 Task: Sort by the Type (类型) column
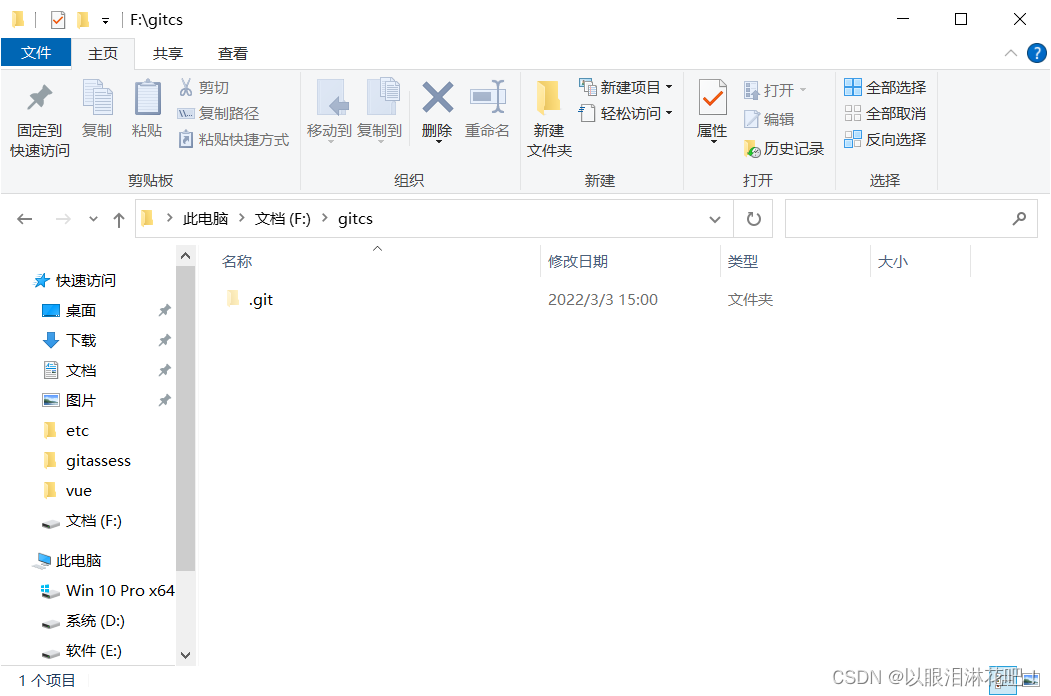[x=743, y=262]
